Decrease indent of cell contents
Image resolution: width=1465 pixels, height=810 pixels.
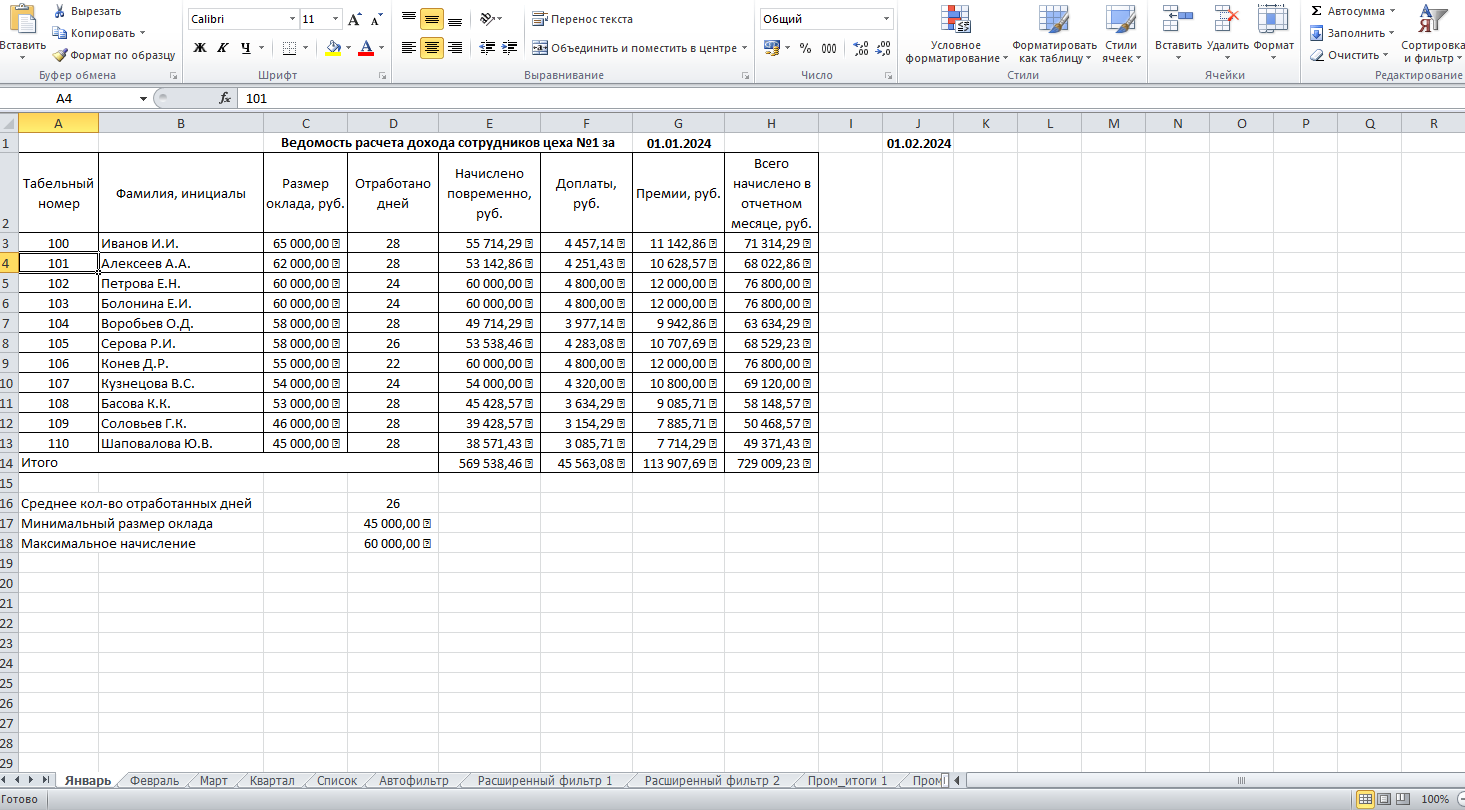487,47
